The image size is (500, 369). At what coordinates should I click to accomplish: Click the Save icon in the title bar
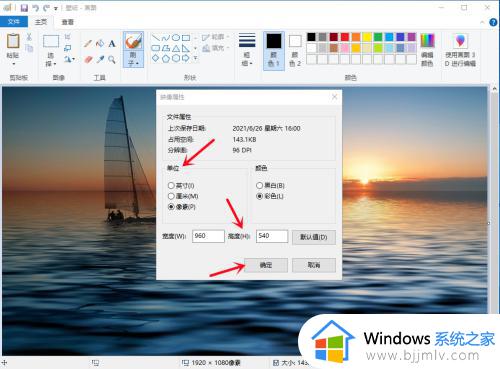[24, 8]
